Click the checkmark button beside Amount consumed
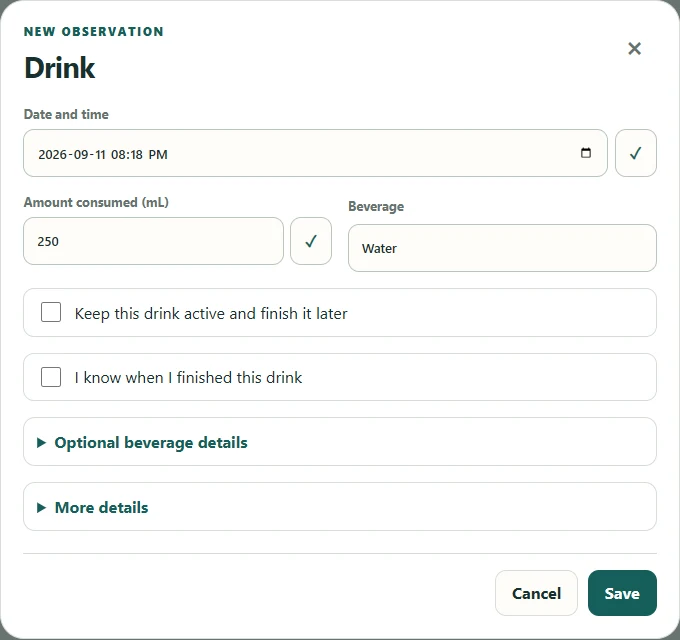Screen dimensions: 680x640 point(311,241)
